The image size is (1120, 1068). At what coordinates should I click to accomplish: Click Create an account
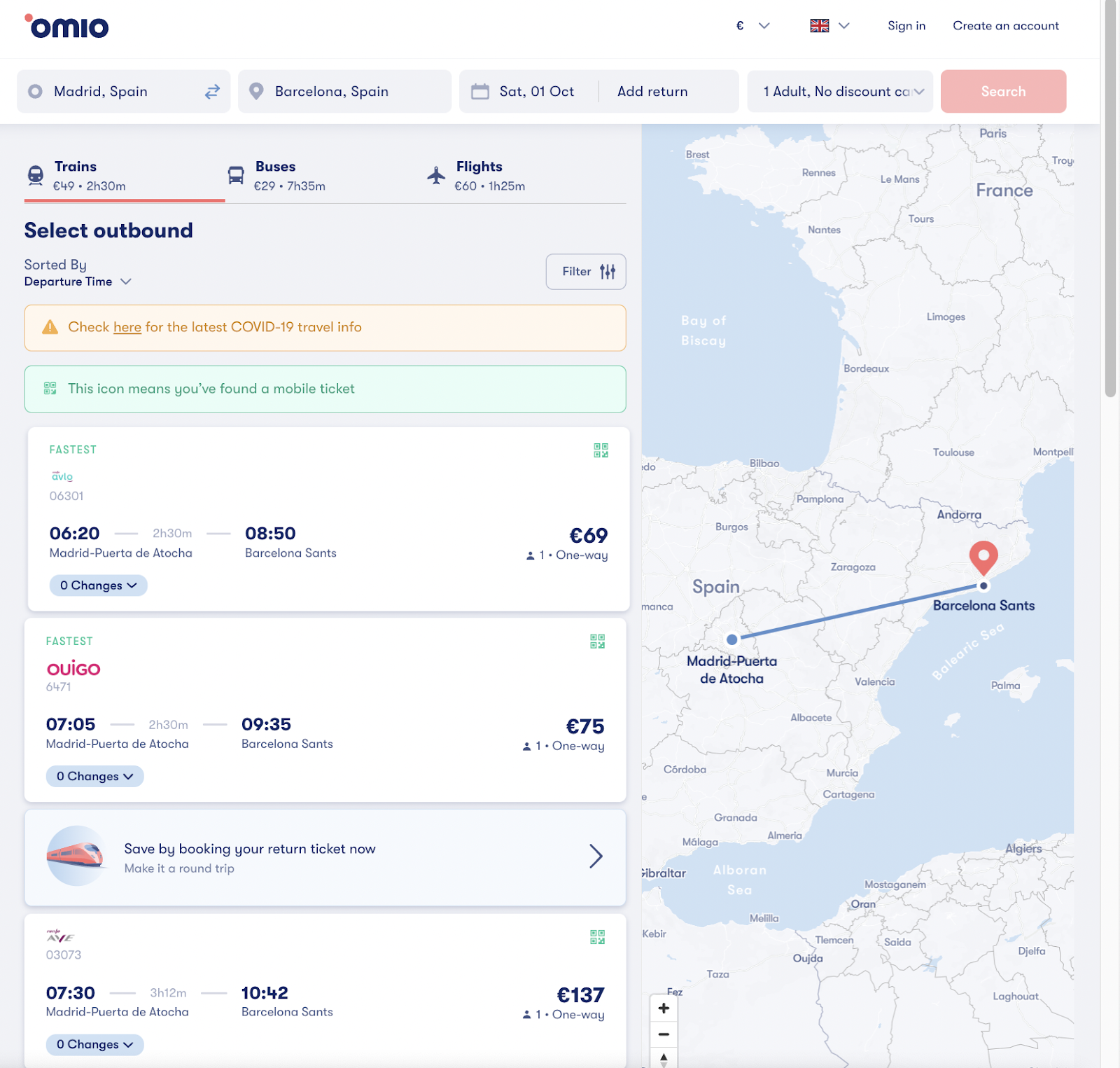[x=1006, y=26]
